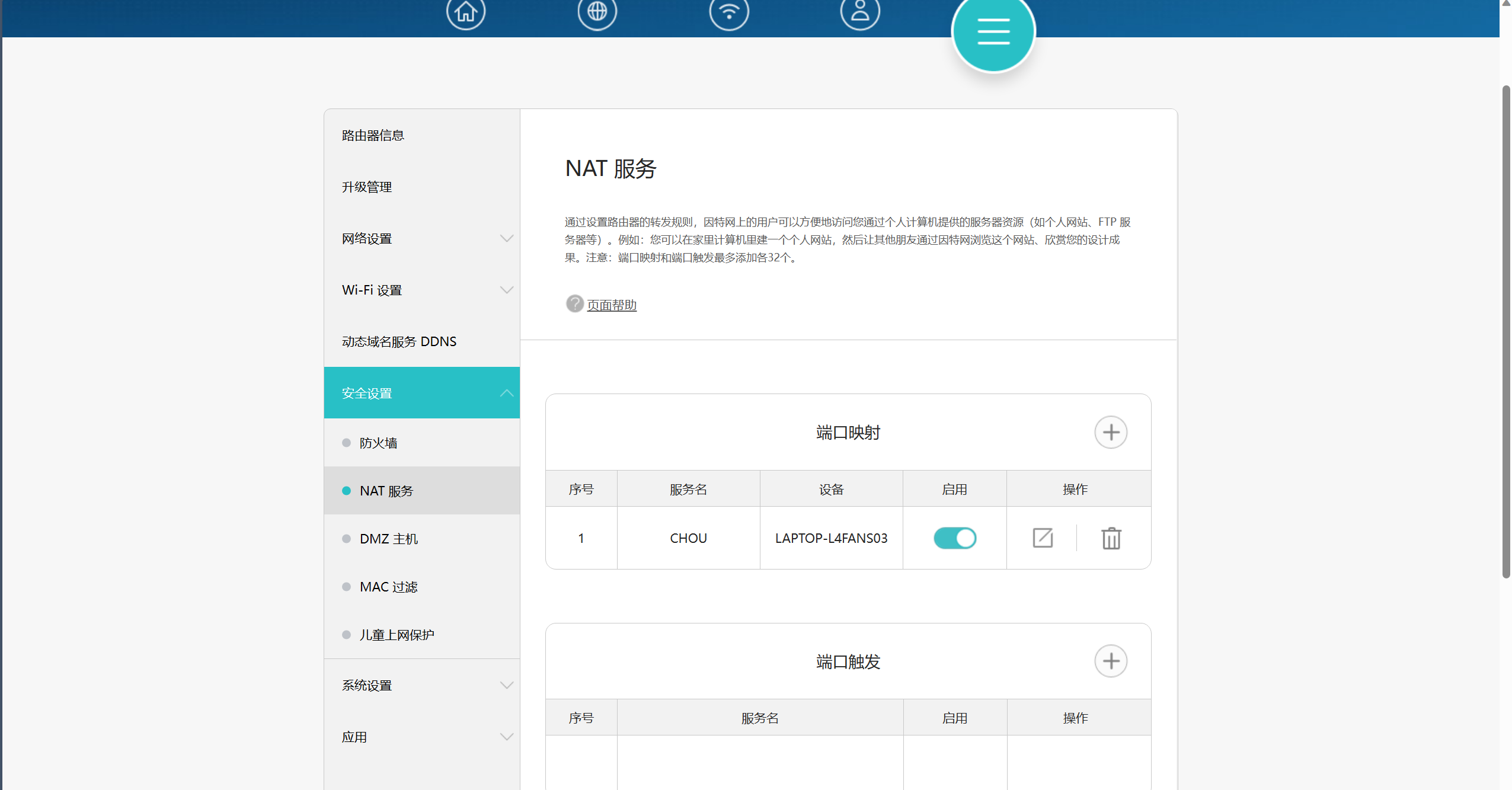
Task: Click 服务名 header in 端口映射 table
Action: pos(688,489)
